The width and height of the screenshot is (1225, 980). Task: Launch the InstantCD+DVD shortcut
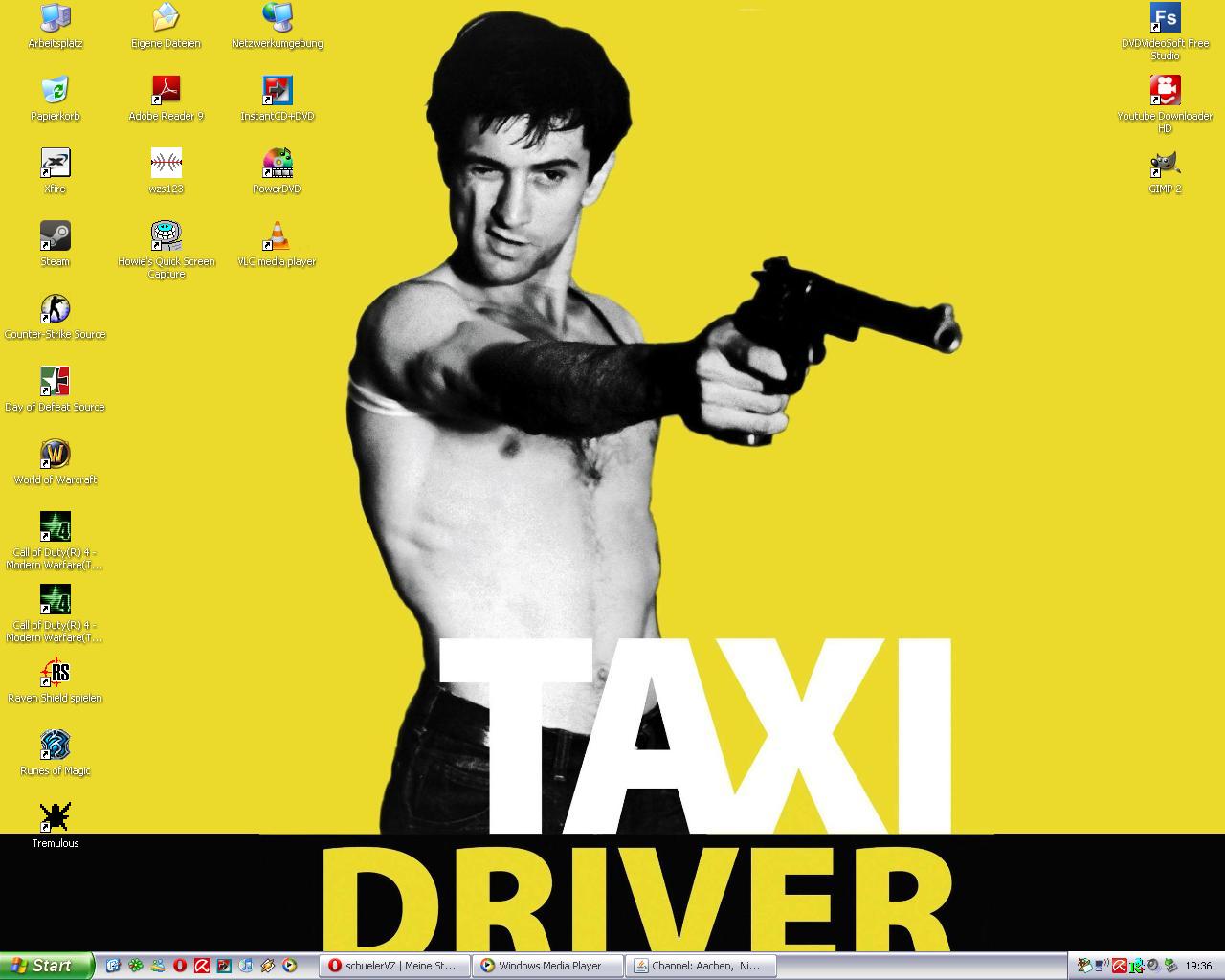tap(277, 99)
